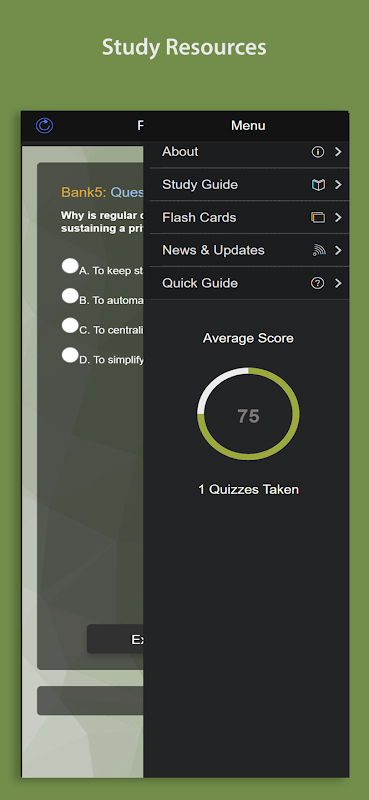Click the partially hidden Ex... button
The height and width of the screenshot is (800, 369).
coord(115,639)
